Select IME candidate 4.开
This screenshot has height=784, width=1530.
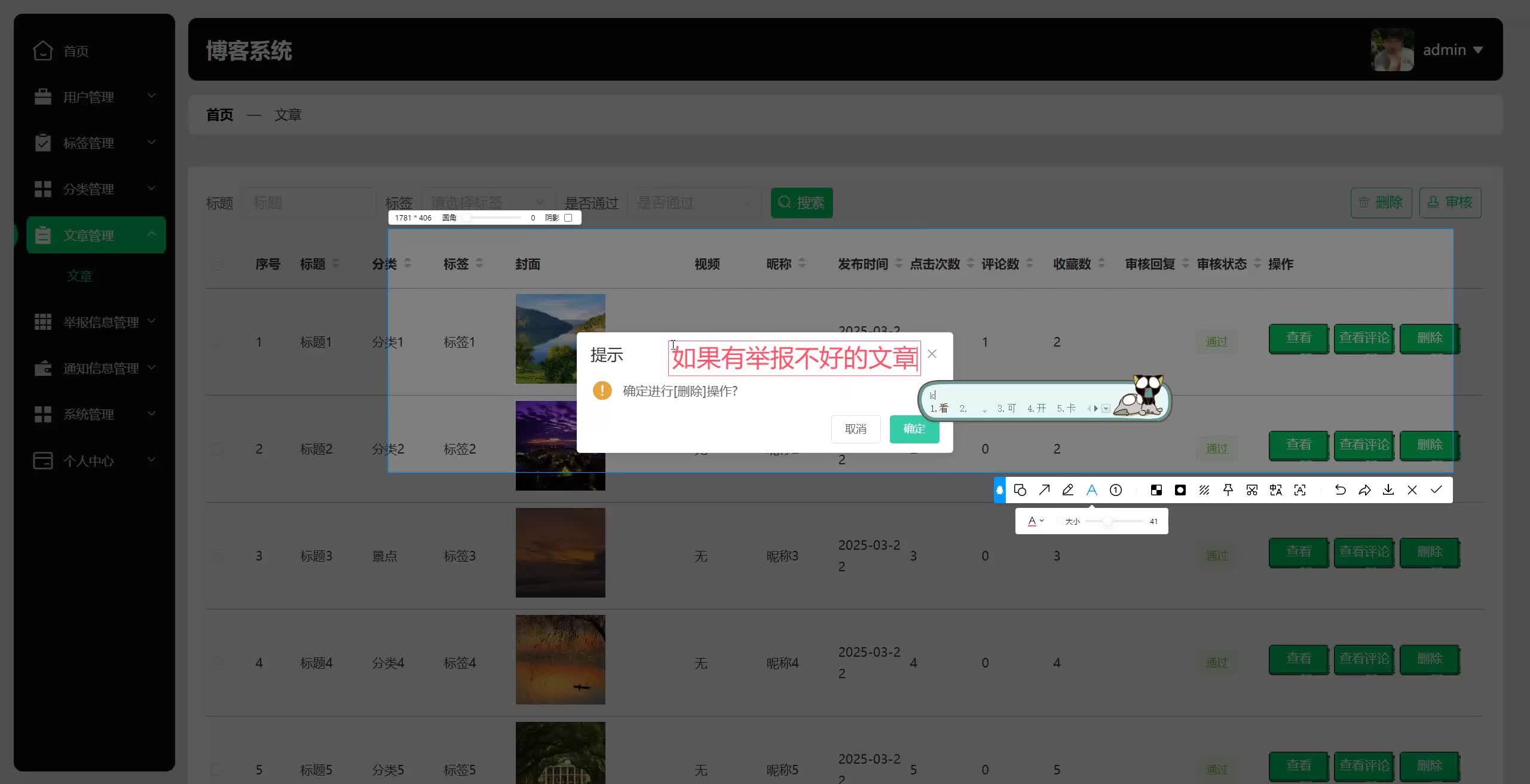[x=1036, y=409]
